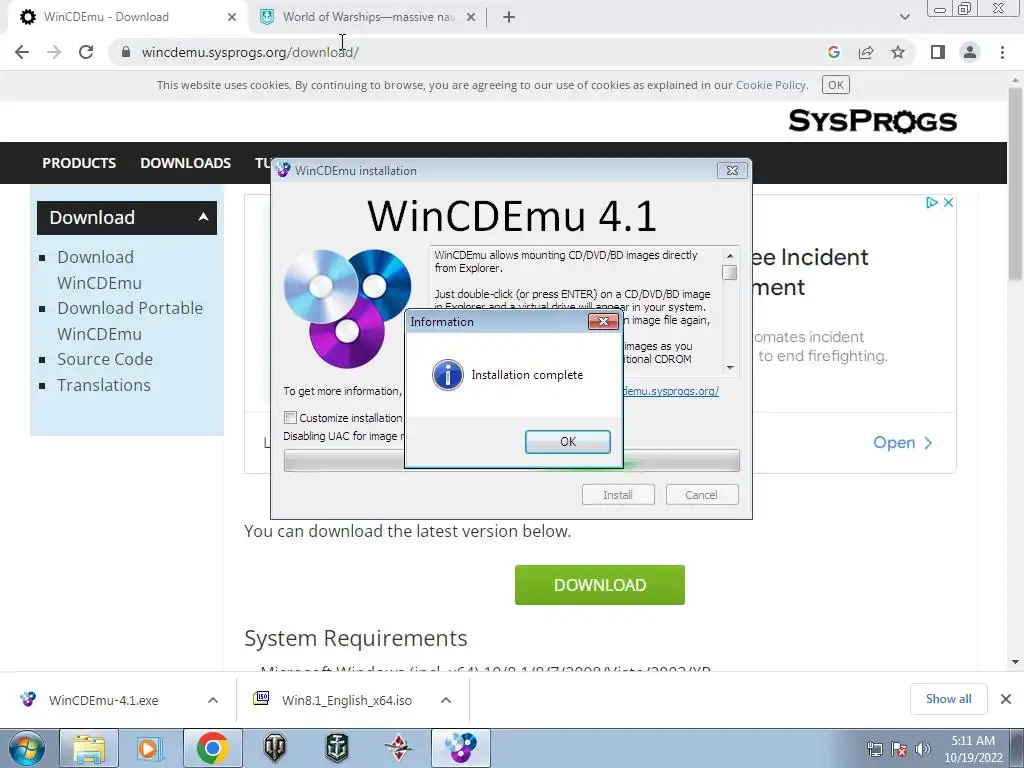Open DOWNLOADS in the site menu

(185, 163)
